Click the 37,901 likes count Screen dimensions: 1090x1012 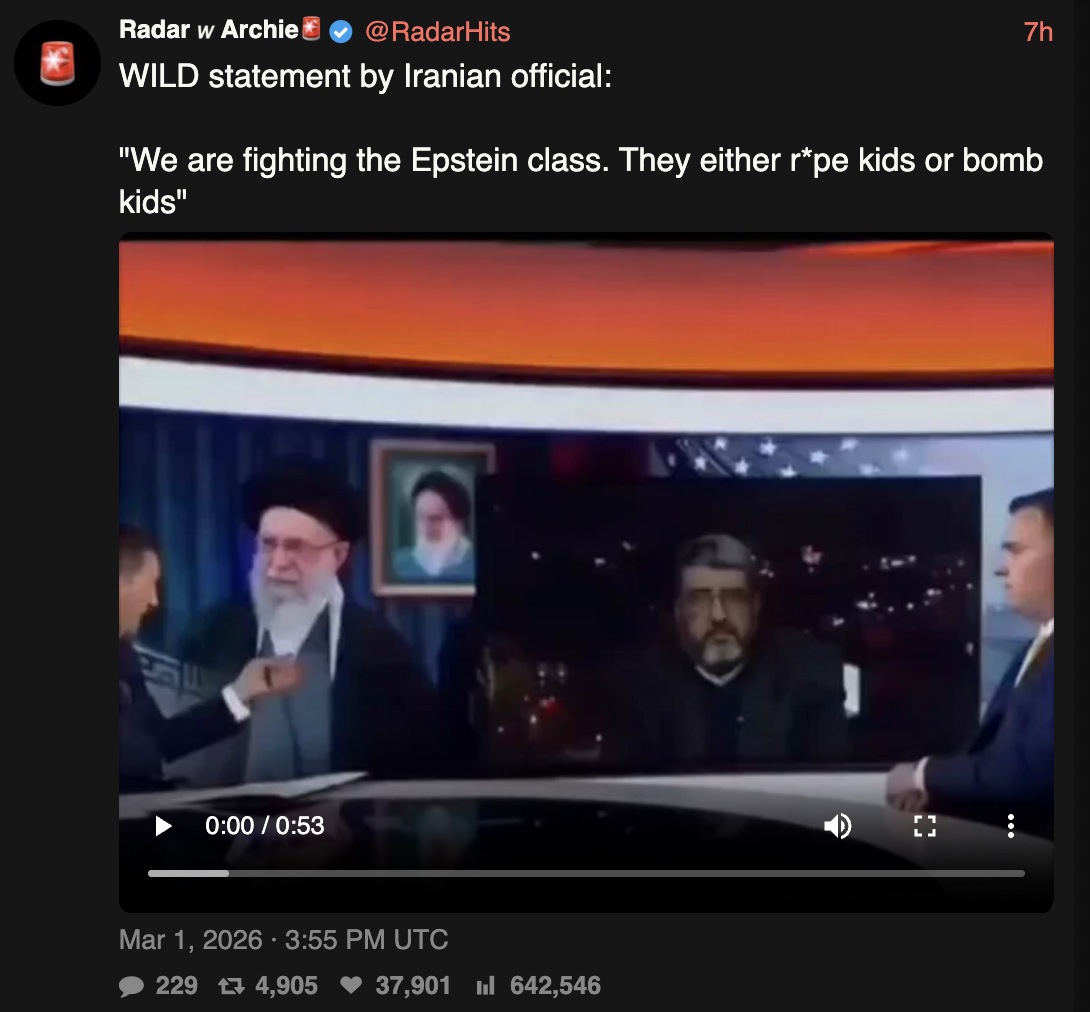click(413, 986)
